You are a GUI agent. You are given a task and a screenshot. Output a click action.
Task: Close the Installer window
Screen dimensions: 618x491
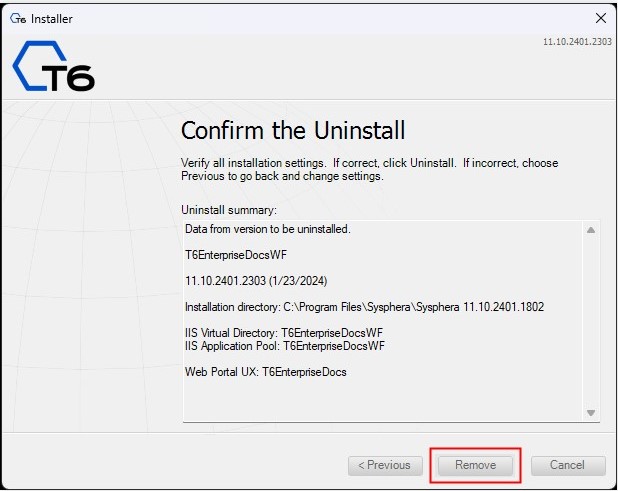pos(601,18)
